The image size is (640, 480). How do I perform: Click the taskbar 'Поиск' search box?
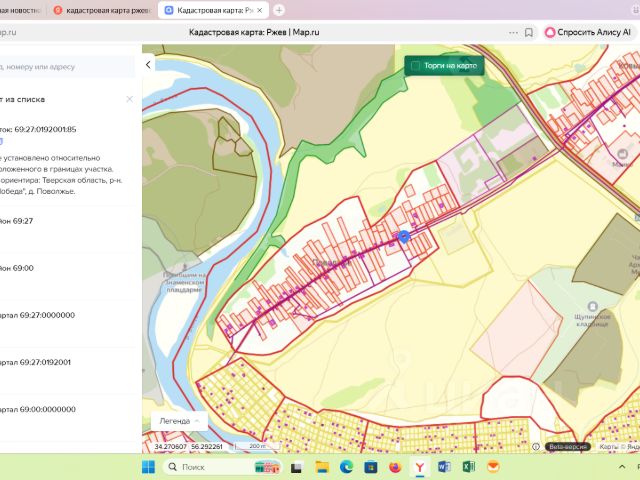[224, 467]
